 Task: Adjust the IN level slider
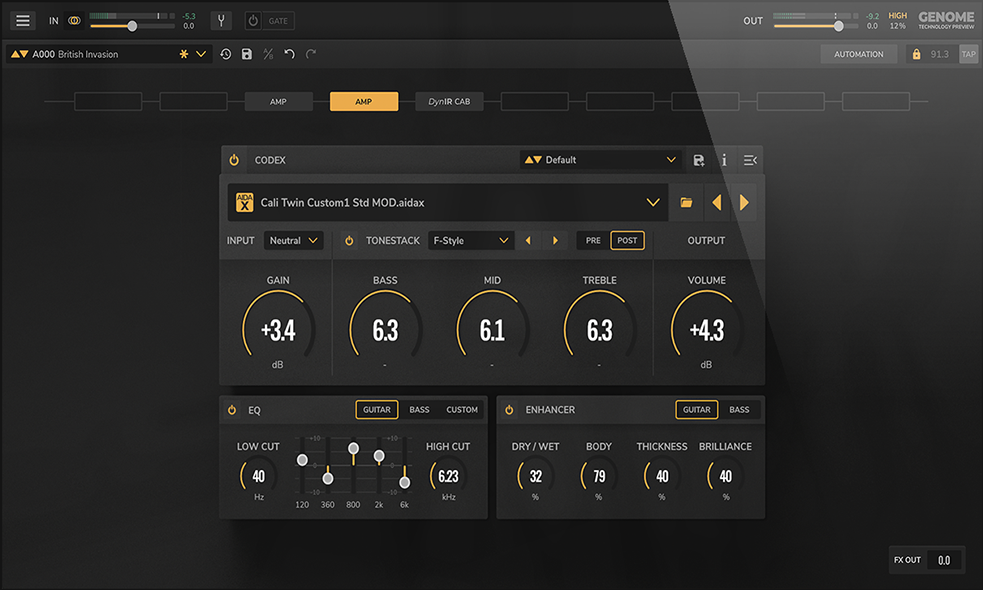(132, 26)
